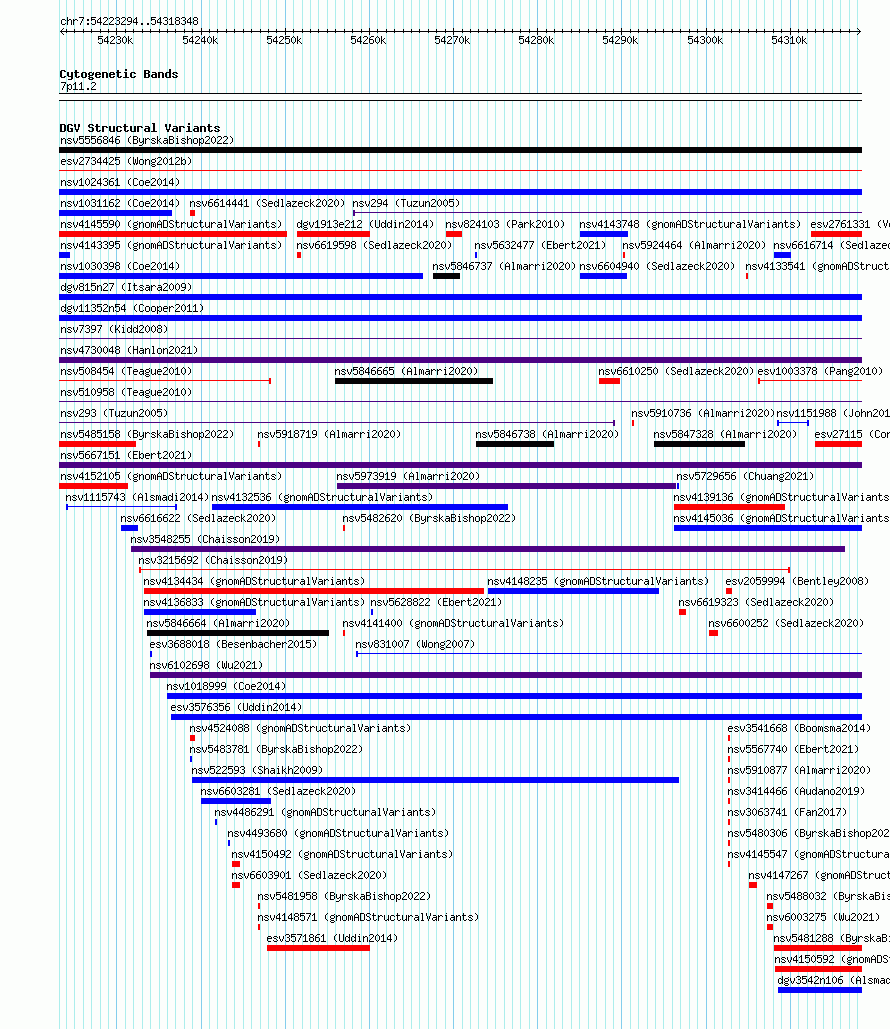
Task: Select the nsv1030398 (Coe2014) label
Action: click(x=119, y=266)
